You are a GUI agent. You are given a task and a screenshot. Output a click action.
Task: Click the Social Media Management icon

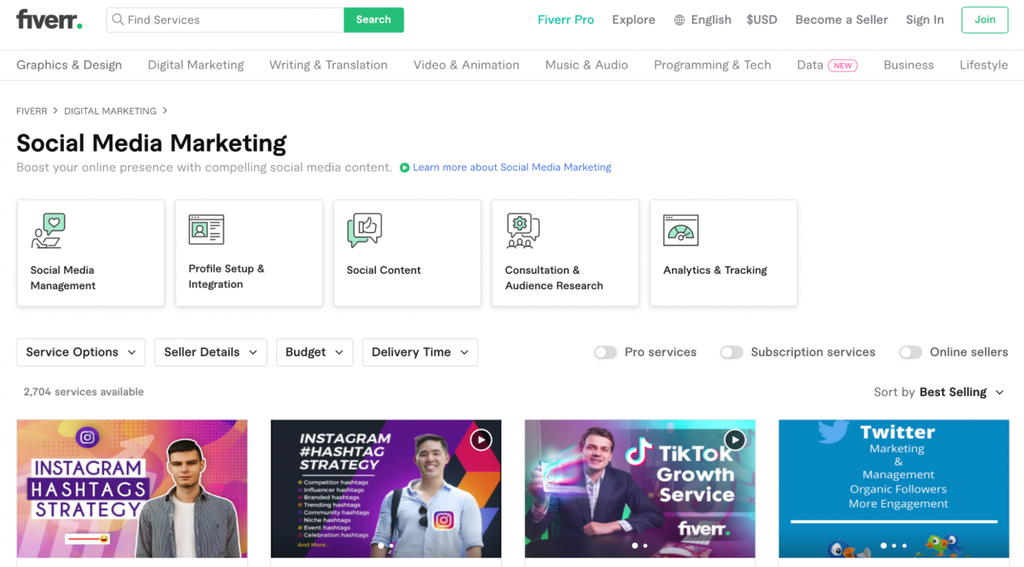coord(48,231)
